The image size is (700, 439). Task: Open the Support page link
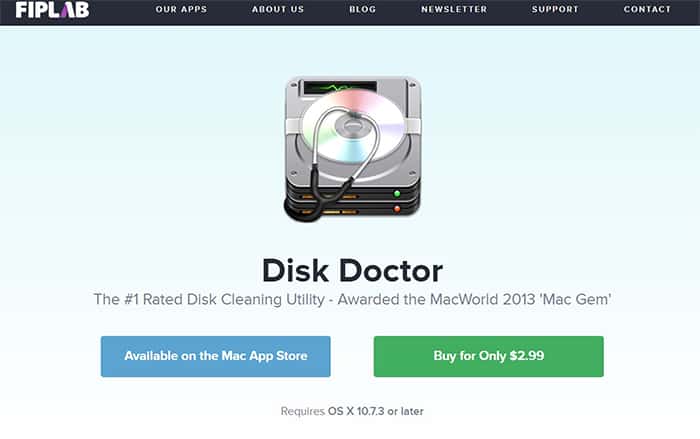[555, 9]
